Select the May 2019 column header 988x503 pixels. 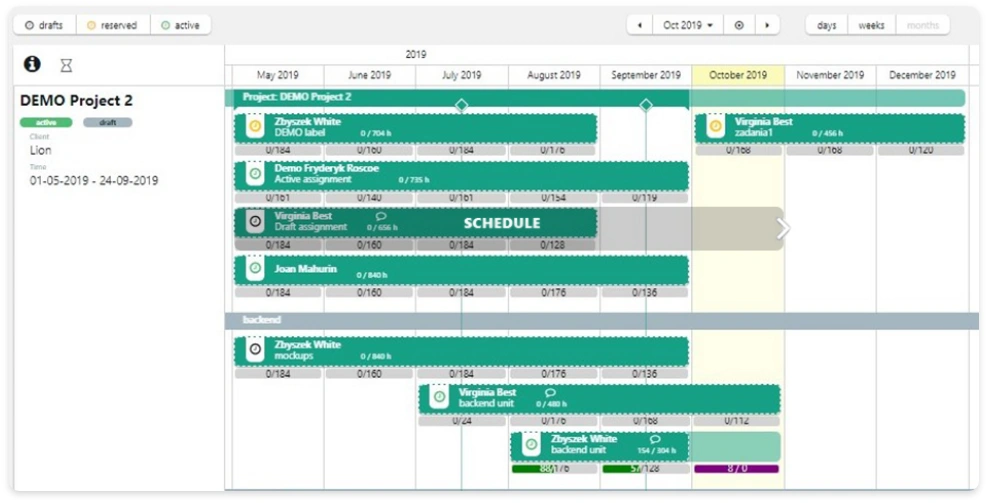coord(278,75)
